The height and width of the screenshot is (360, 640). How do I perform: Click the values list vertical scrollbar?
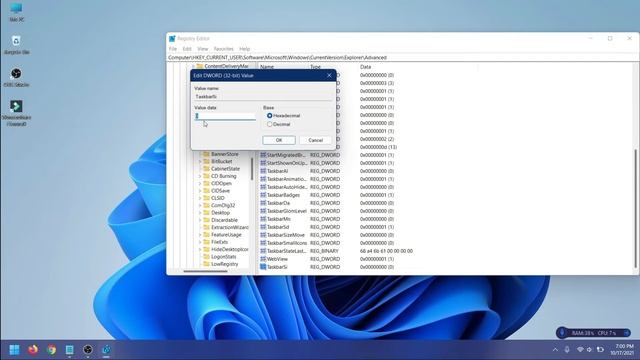point(635,208)
